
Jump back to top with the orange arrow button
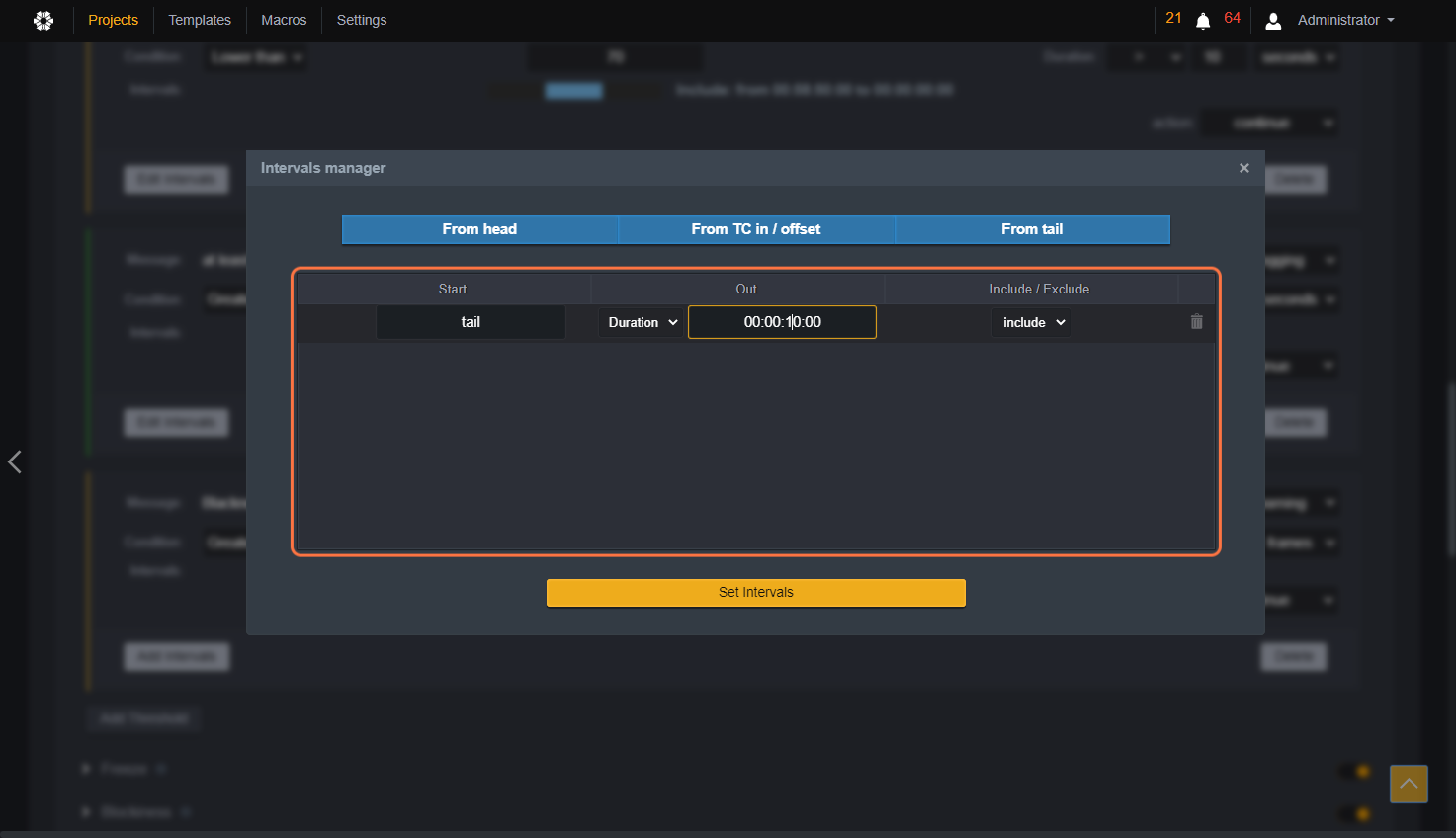1409,784
